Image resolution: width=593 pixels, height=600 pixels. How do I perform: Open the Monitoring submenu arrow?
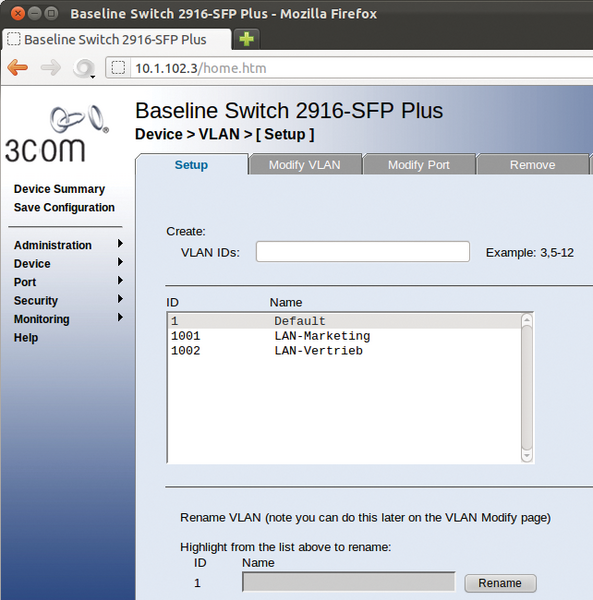click(x=120, y=317)
